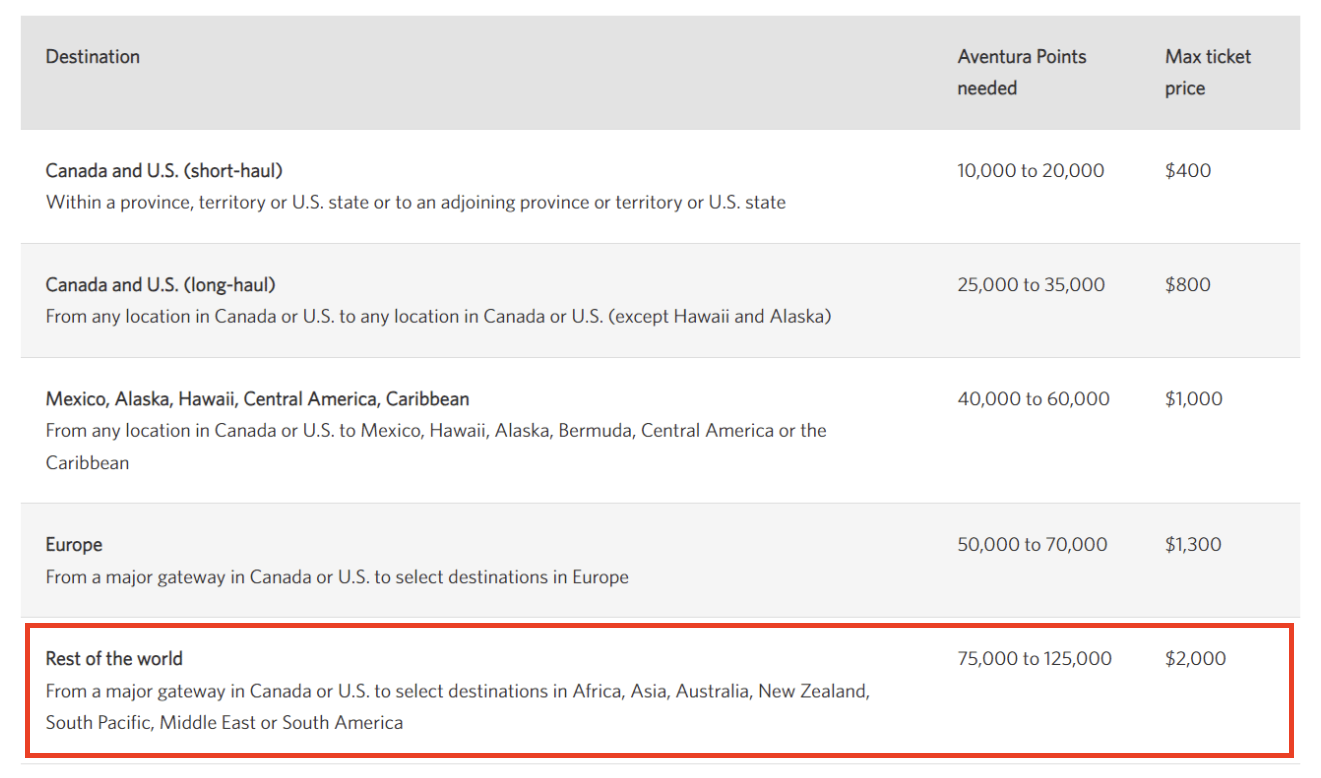Click the Aventura Points needed column header

pos(1021,72)
